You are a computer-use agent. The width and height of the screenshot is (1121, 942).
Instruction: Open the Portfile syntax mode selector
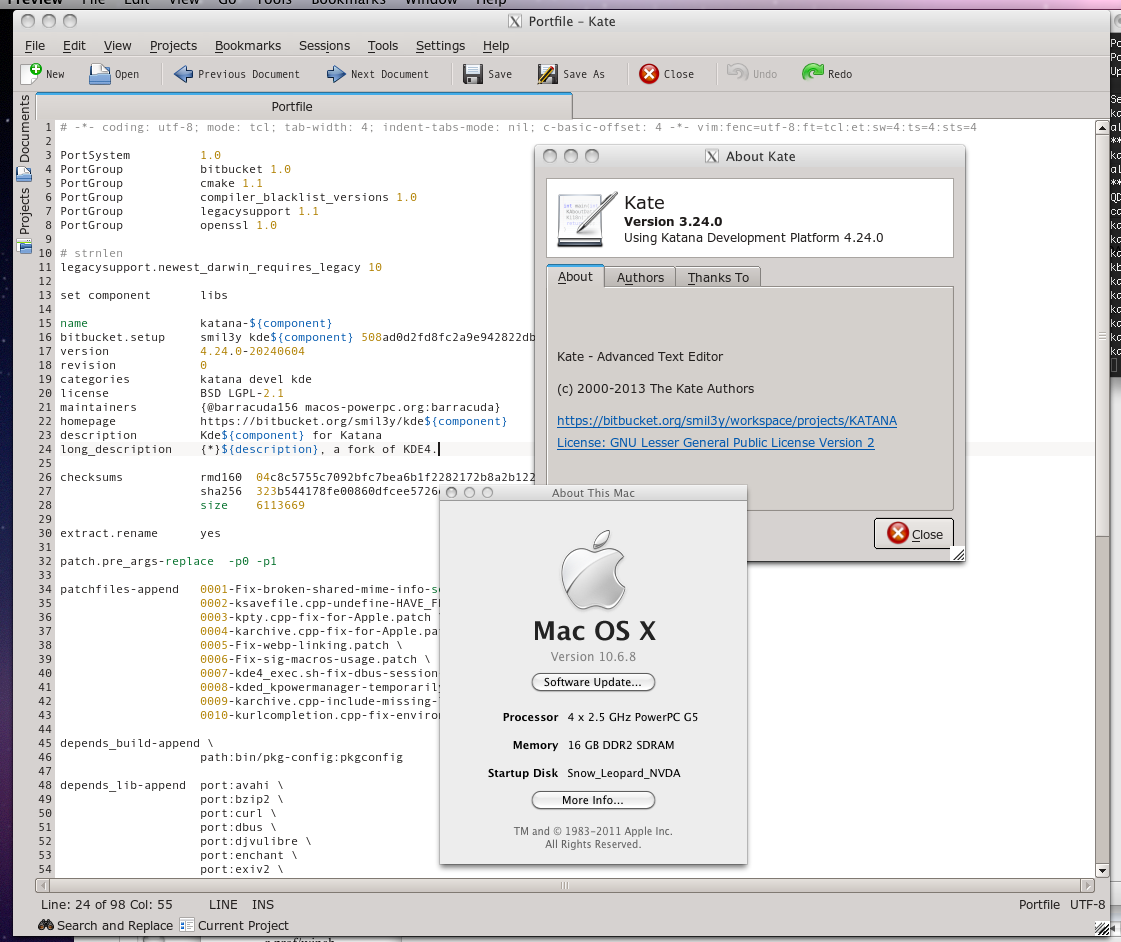click(x=1039, y=904)
